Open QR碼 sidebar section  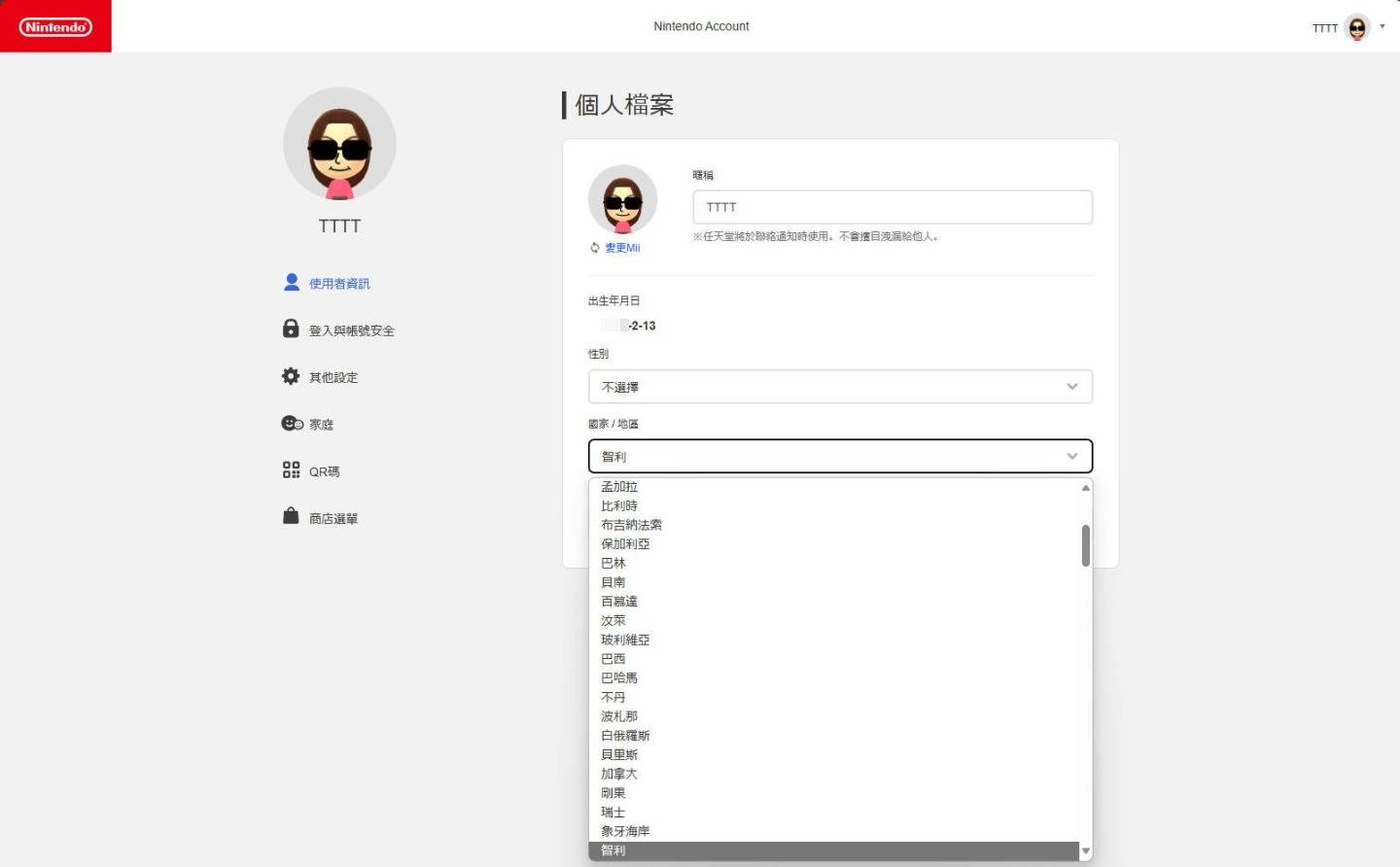point(324,471)
